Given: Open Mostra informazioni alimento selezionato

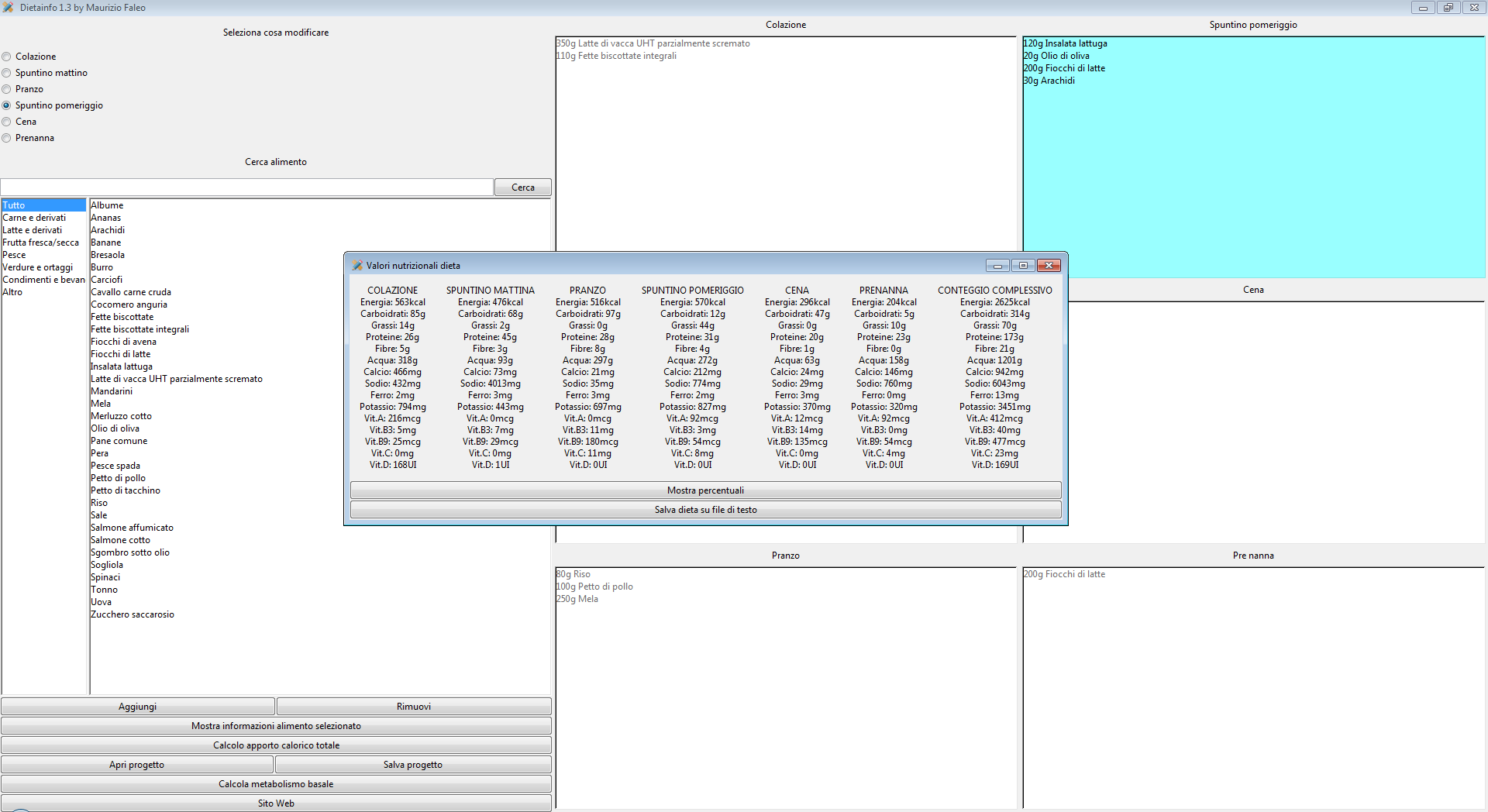Looking at the screenshot, I should click(x=276, y=726).
